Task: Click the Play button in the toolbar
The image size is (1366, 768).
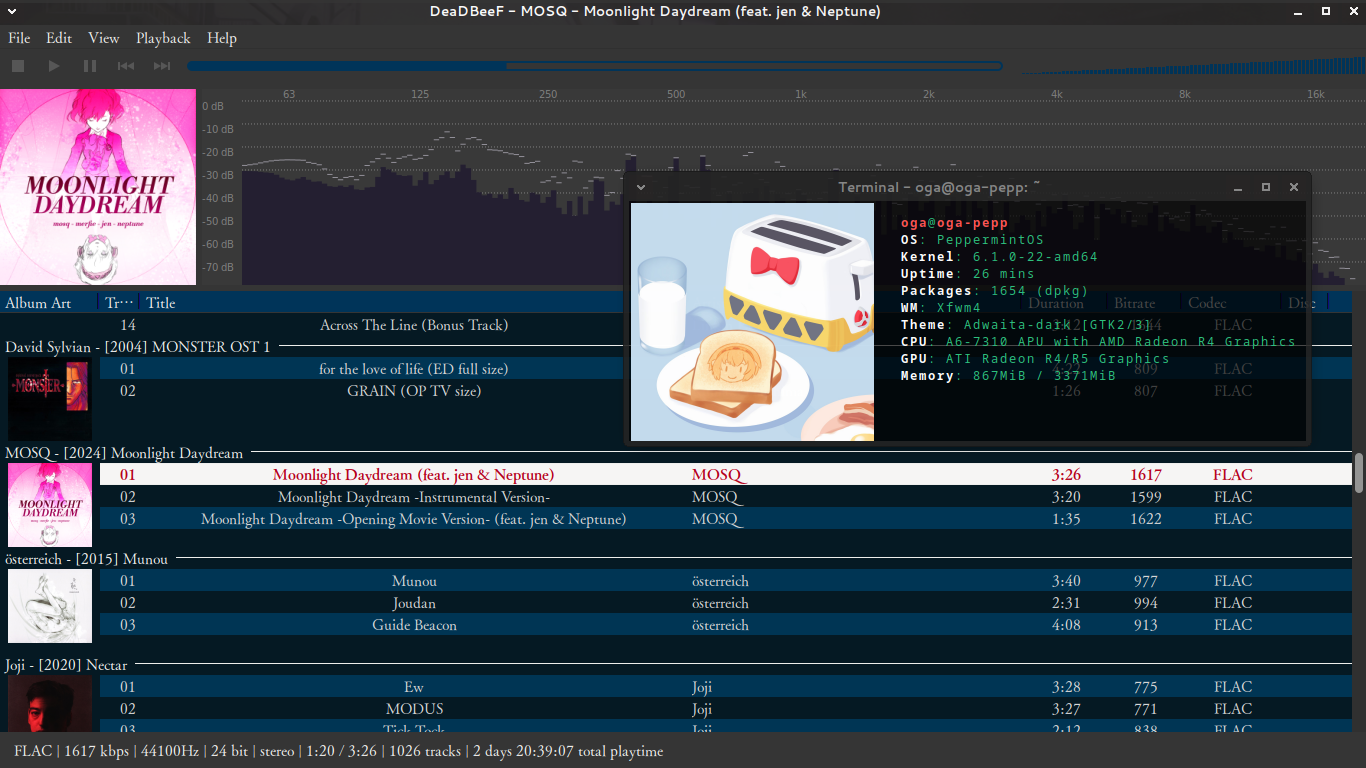Action: coord(54,66)
